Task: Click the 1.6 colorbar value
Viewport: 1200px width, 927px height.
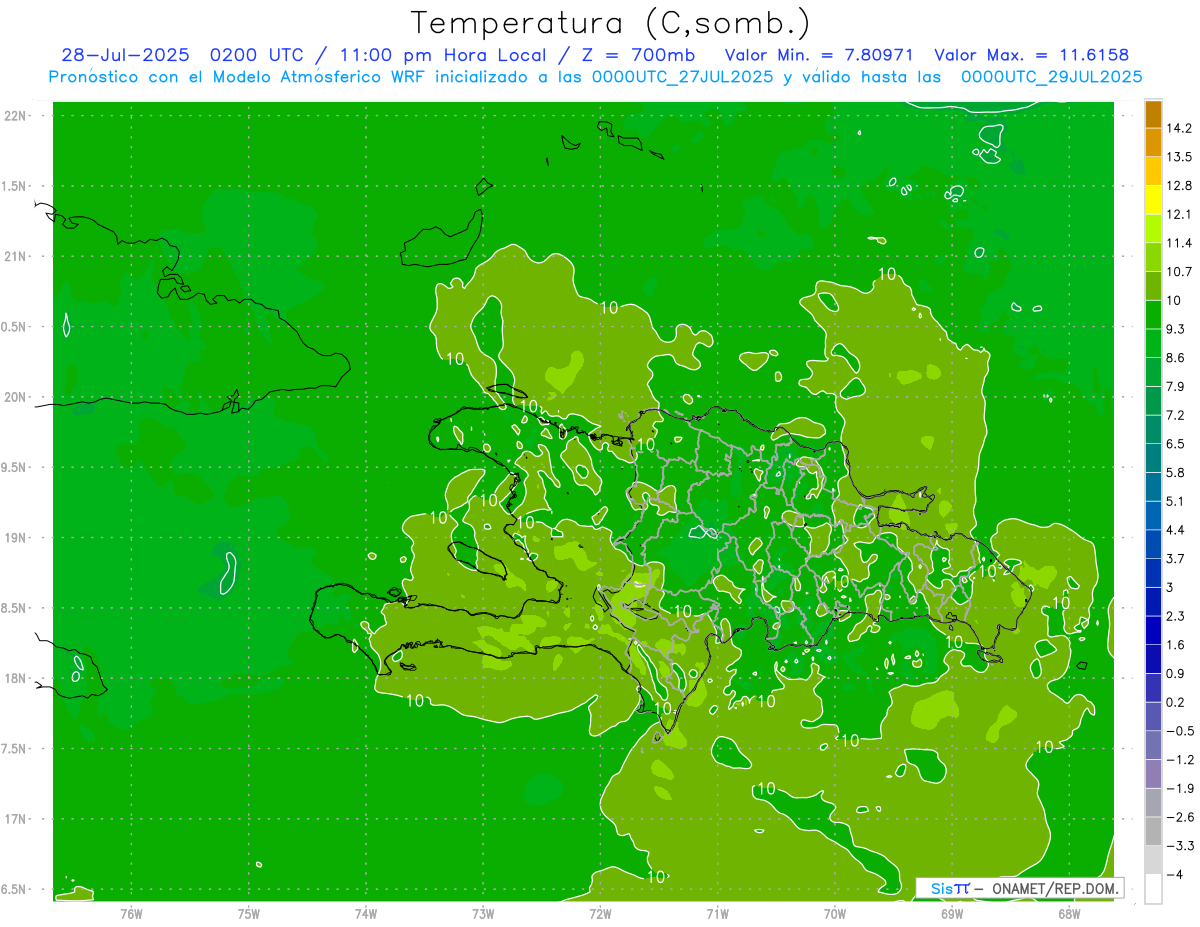Action: coord(1175,645)
